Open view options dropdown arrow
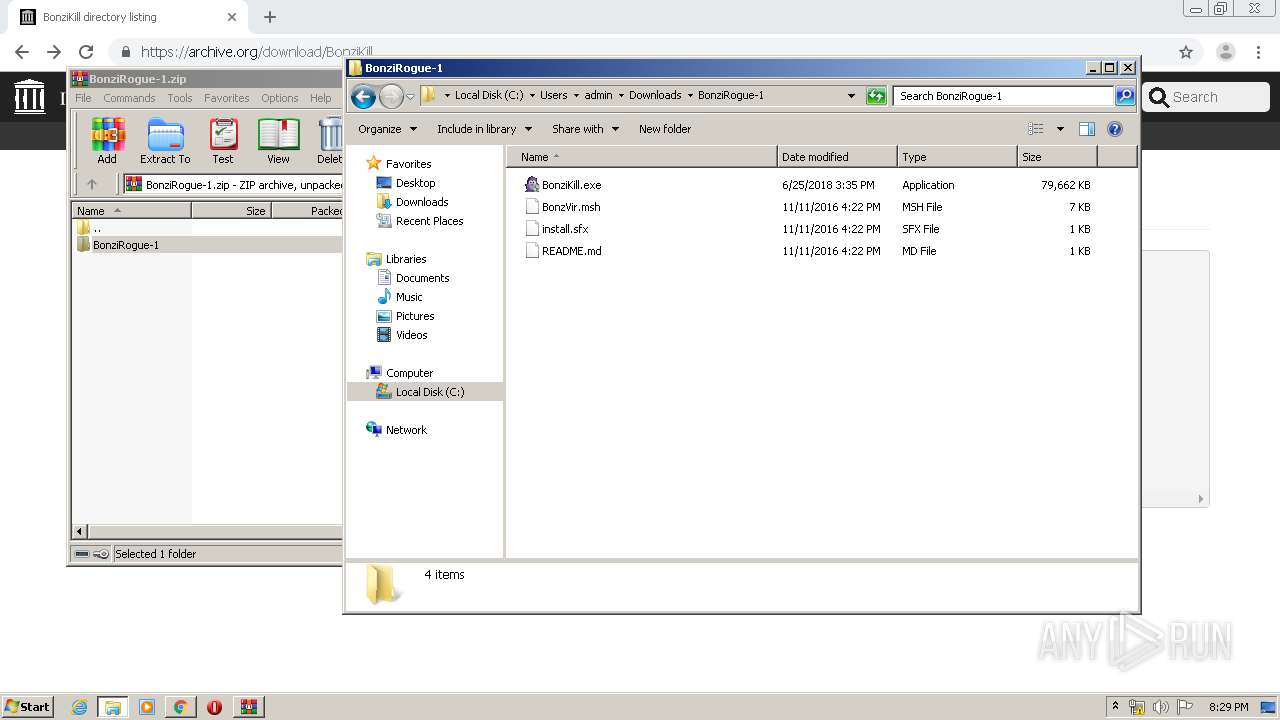 coord(1060,129)
